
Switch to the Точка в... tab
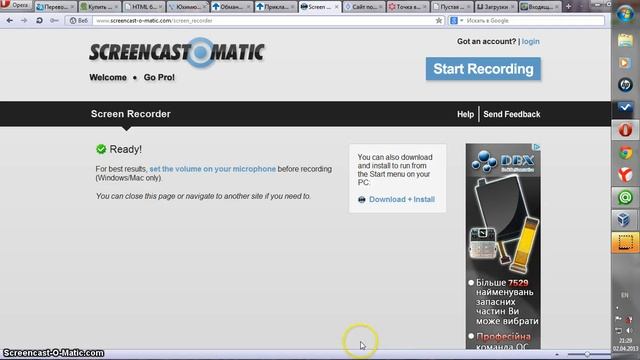point(407,7)
